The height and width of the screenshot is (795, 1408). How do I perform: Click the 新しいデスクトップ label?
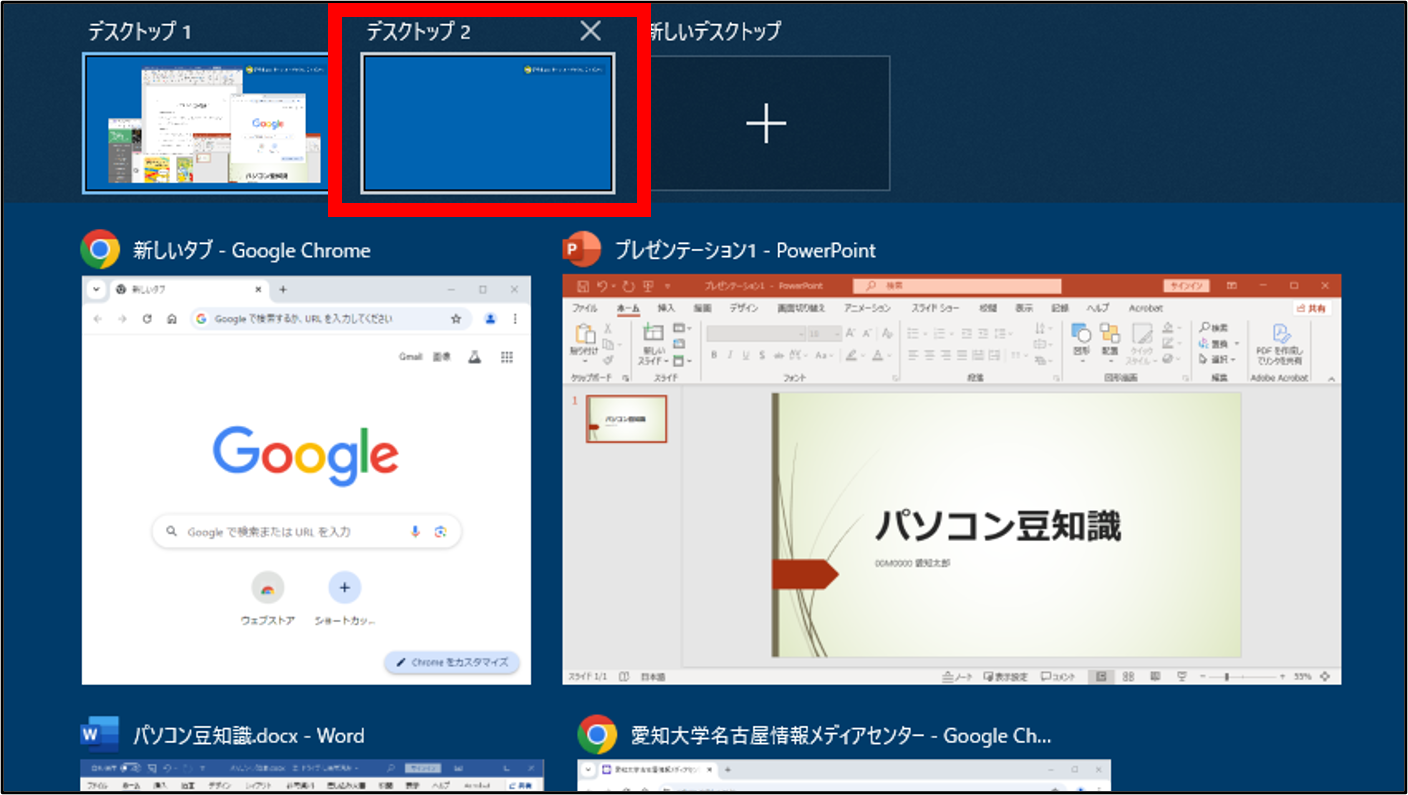point(716,32)
